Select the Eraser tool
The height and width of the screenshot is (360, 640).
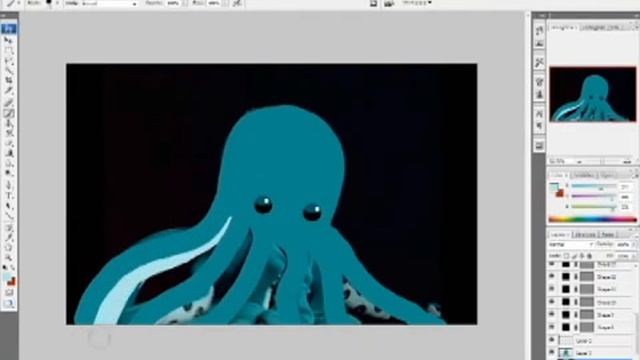[9, 143]
